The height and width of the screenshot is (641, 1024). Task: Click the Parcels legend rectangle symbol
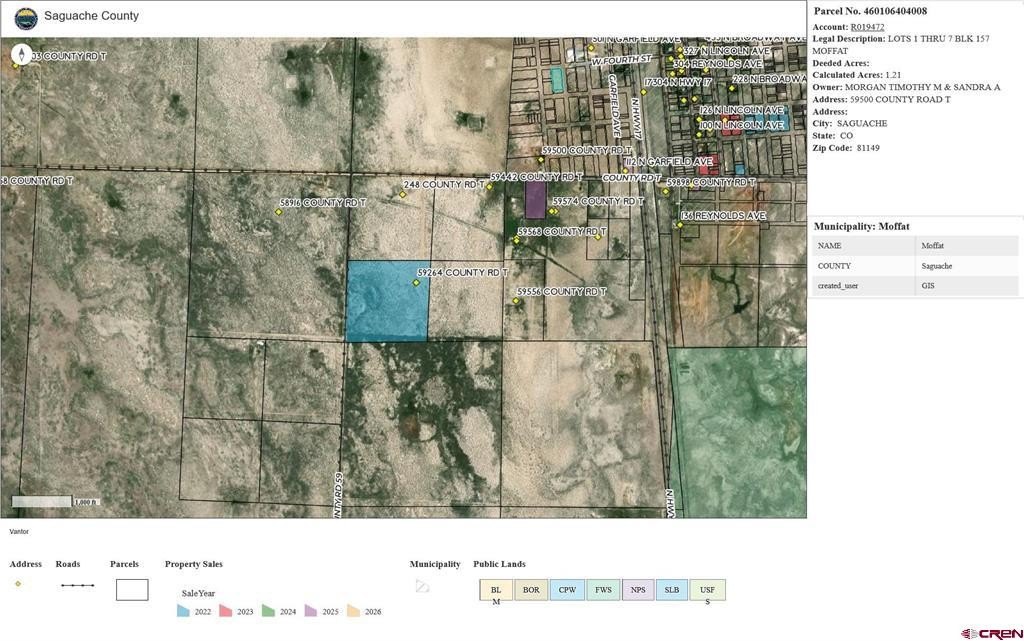[x=132, y=590]
